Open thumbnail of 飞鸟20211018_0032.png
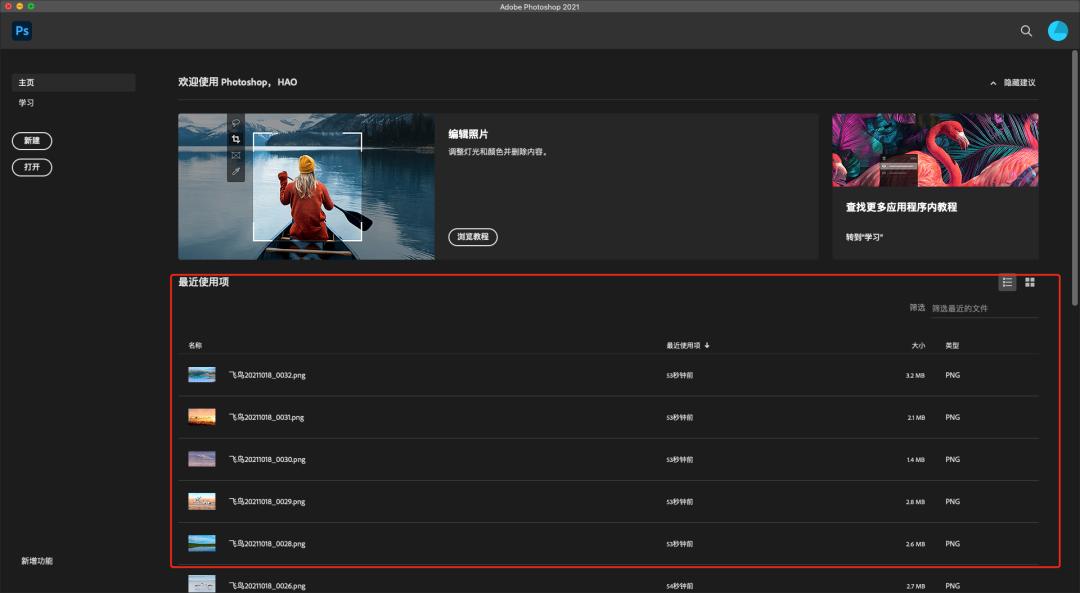This screenshot has height=593, width=1080. 202,375
